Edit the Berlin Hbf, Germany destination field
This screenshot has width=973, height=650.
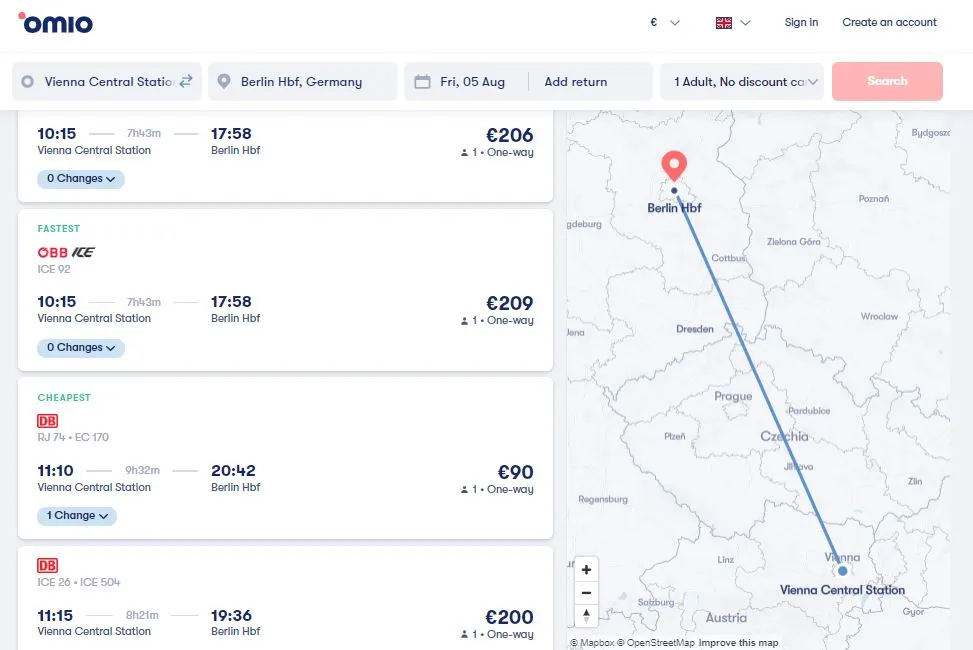coord(303,82)
